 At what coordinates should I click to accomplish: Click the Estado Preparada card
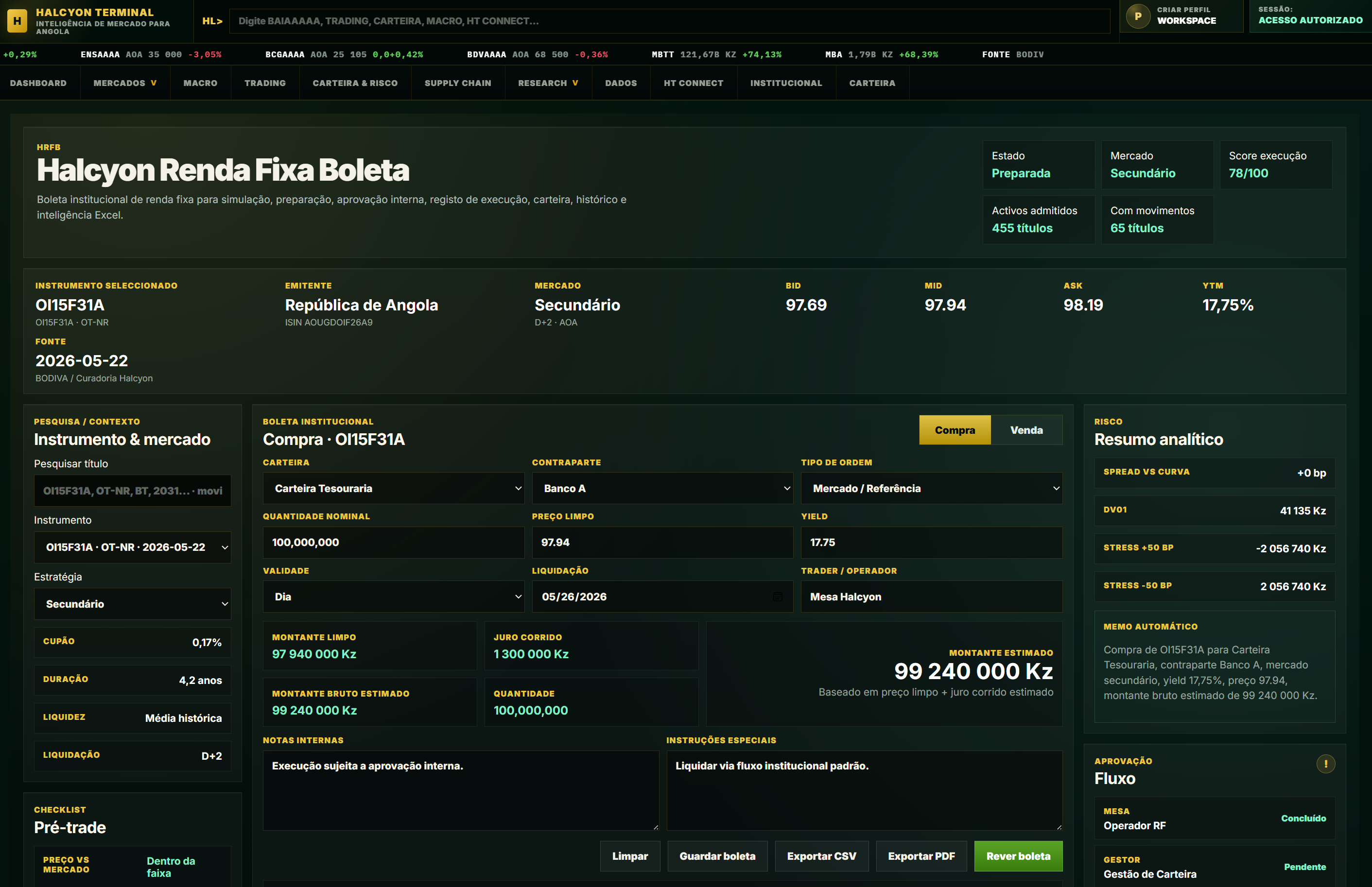[1039, 165]
